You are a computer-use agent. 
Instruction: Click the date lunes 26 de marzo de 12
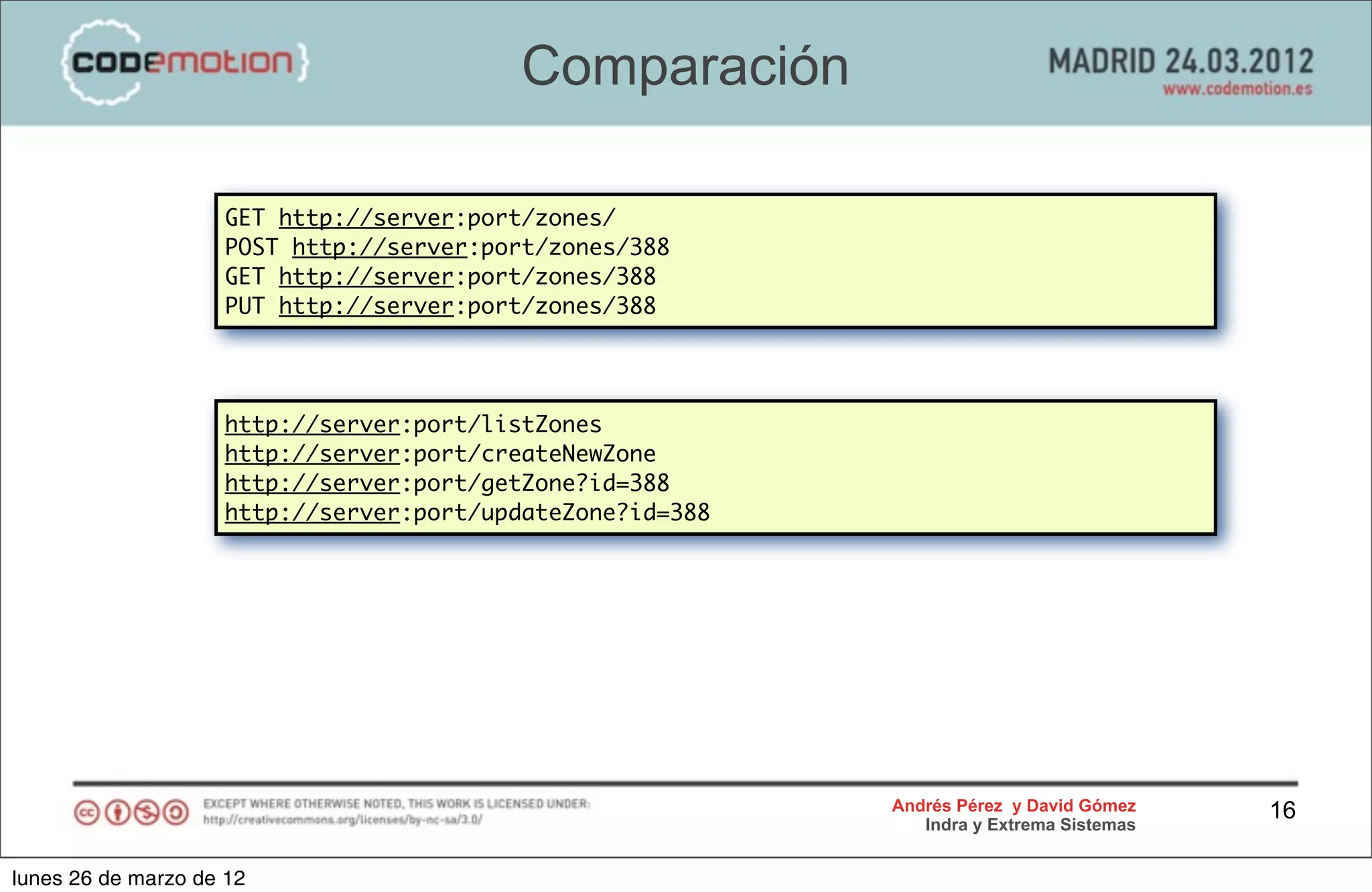(x=129, y=878)
